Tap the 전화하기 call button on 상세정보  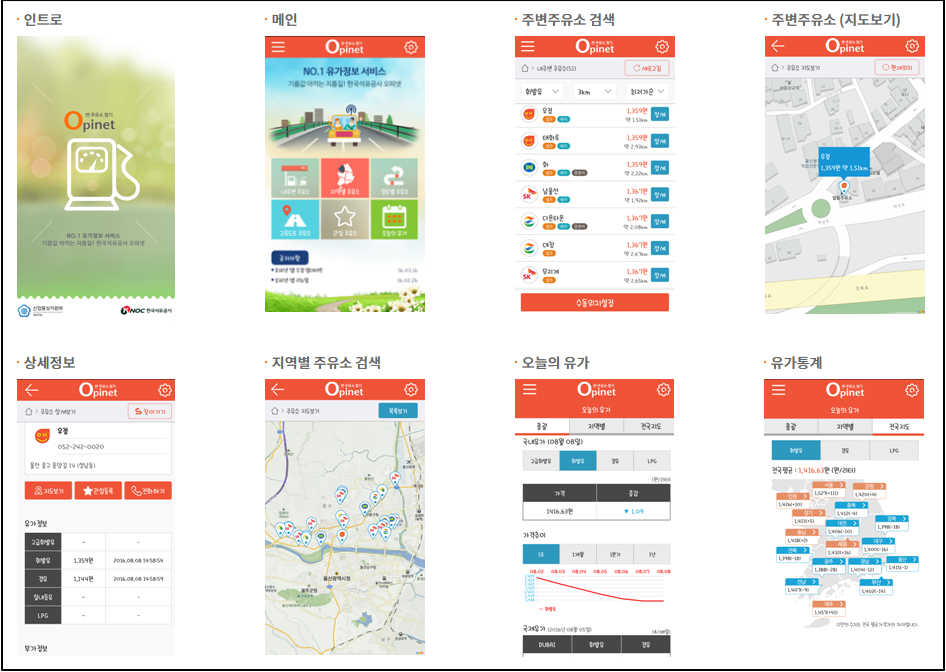point(148,490)
